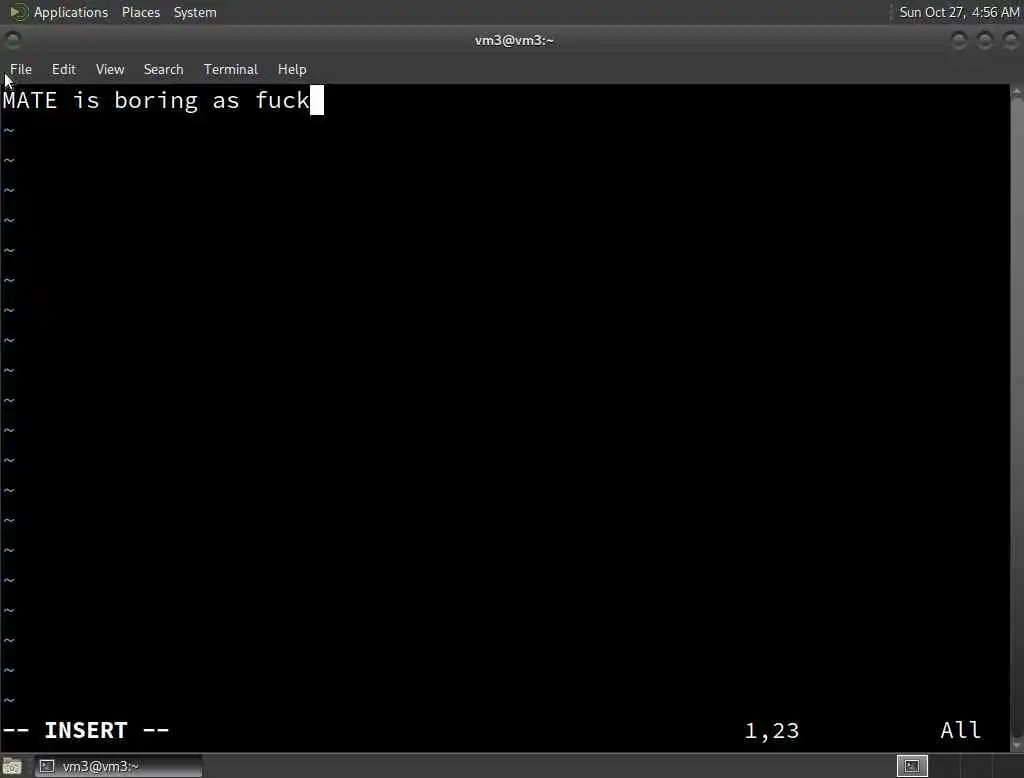Image resolution: width=1024 pixels, height=778 pixels.
Task: Click the window menu button left of the title
Action: click(x=12, y=40)
